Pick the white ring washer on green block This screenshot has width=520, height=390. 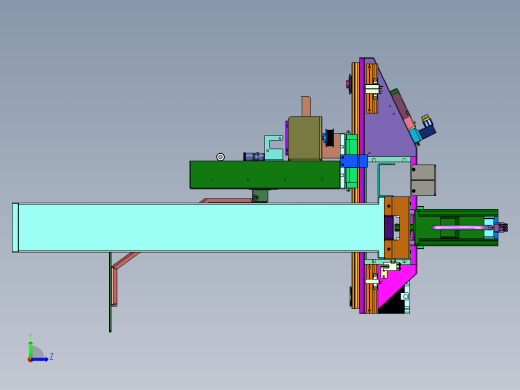coord(220,157)
